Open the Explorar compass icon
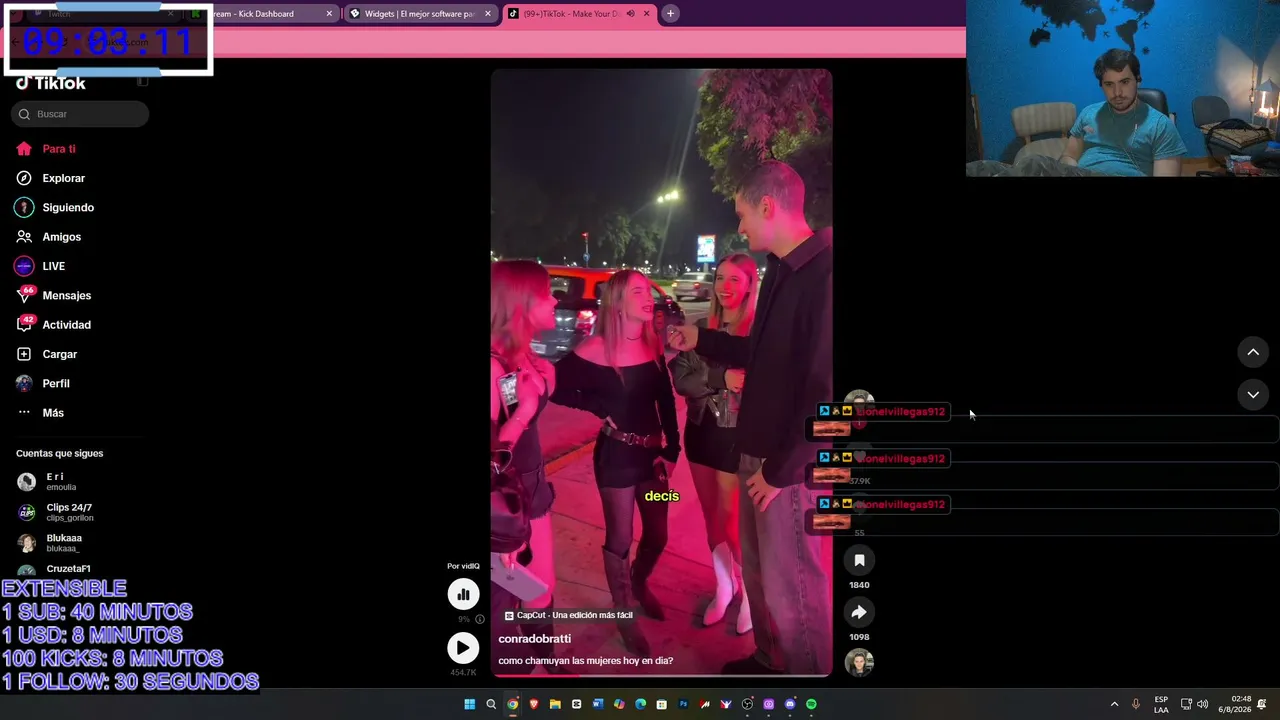 24,178
